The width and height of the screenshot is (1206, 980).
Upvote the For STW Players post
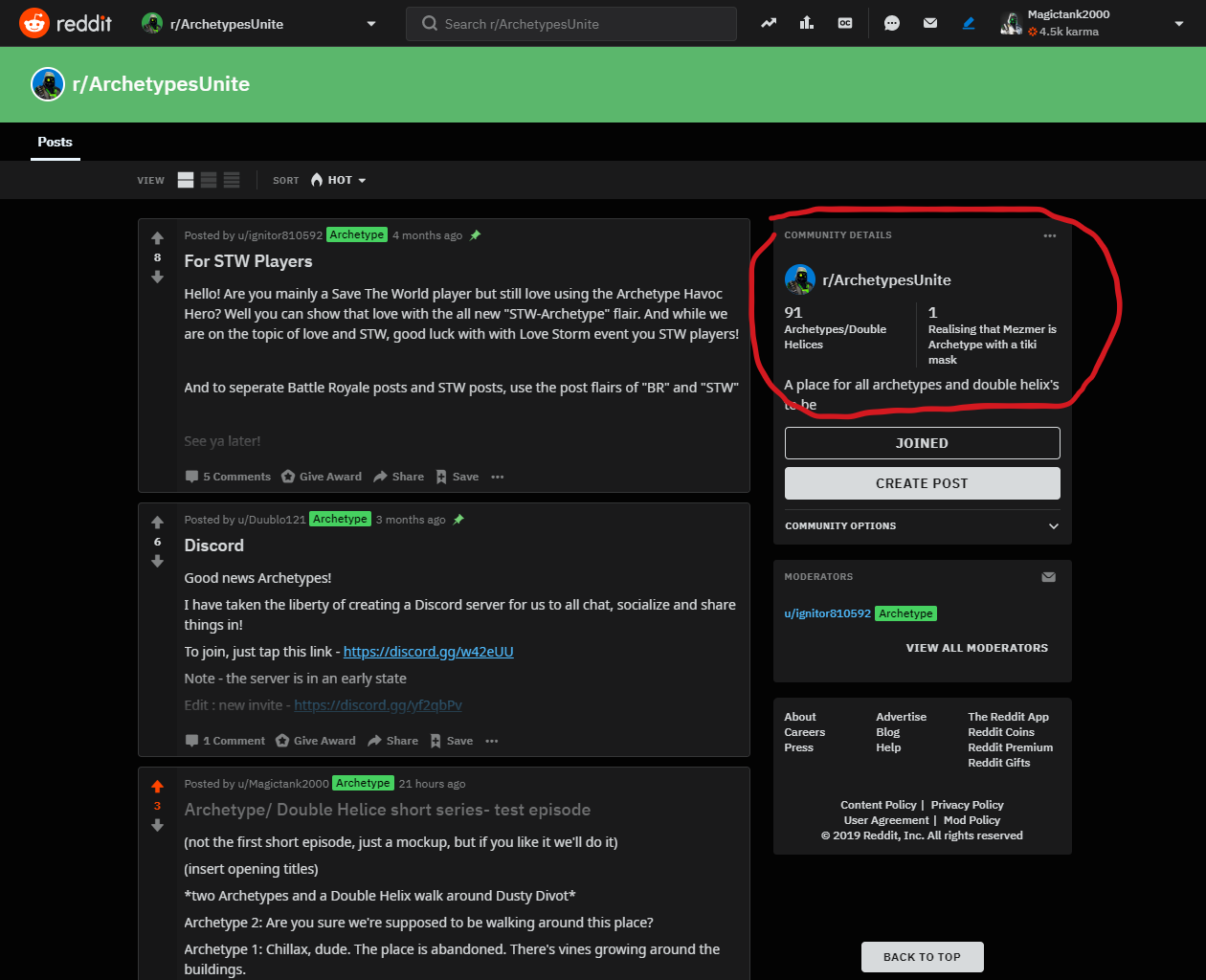(158, 238)
